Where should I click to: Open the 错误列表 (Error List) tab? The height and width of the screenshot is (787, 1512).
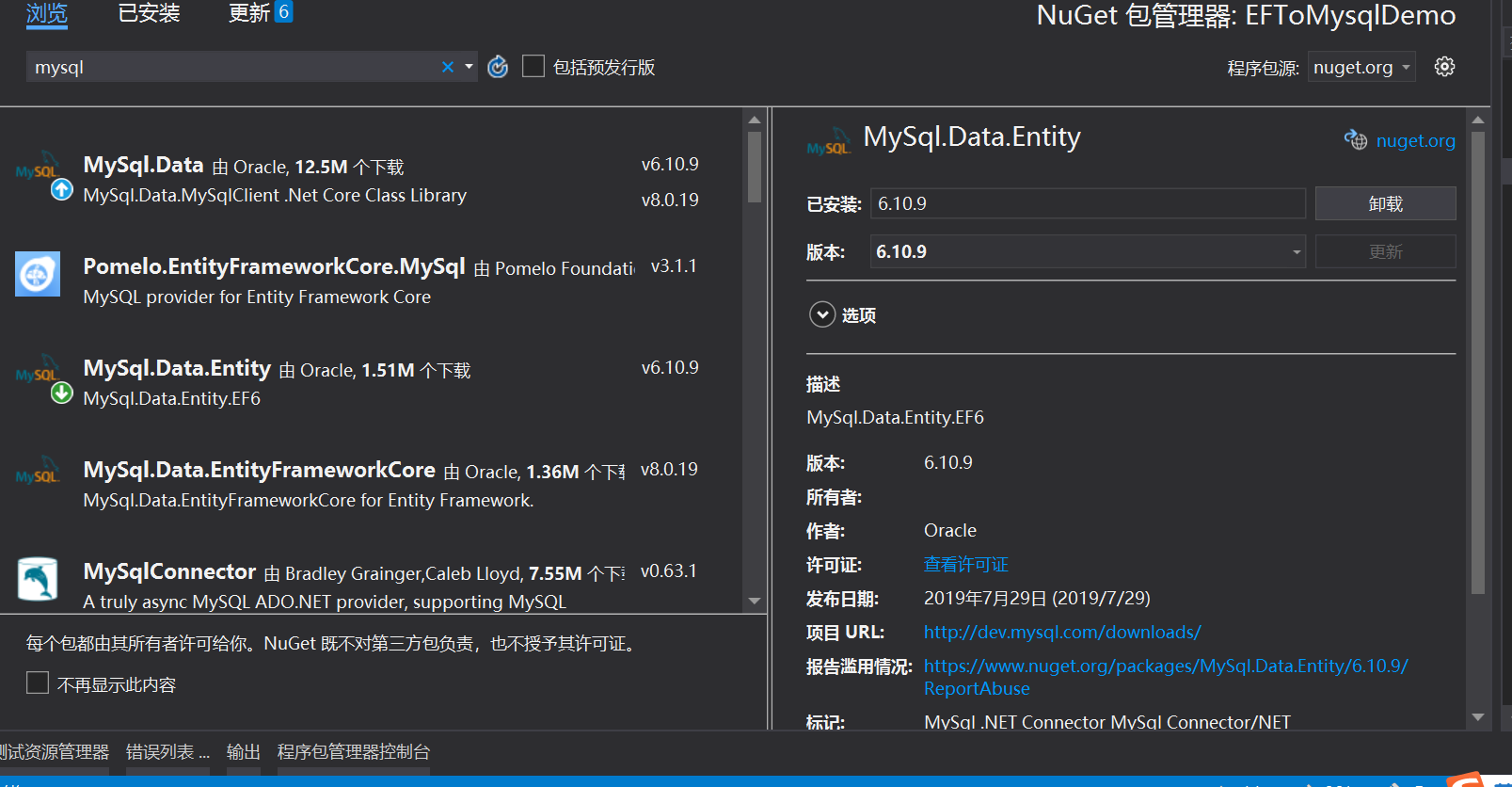tap(167, 751)
